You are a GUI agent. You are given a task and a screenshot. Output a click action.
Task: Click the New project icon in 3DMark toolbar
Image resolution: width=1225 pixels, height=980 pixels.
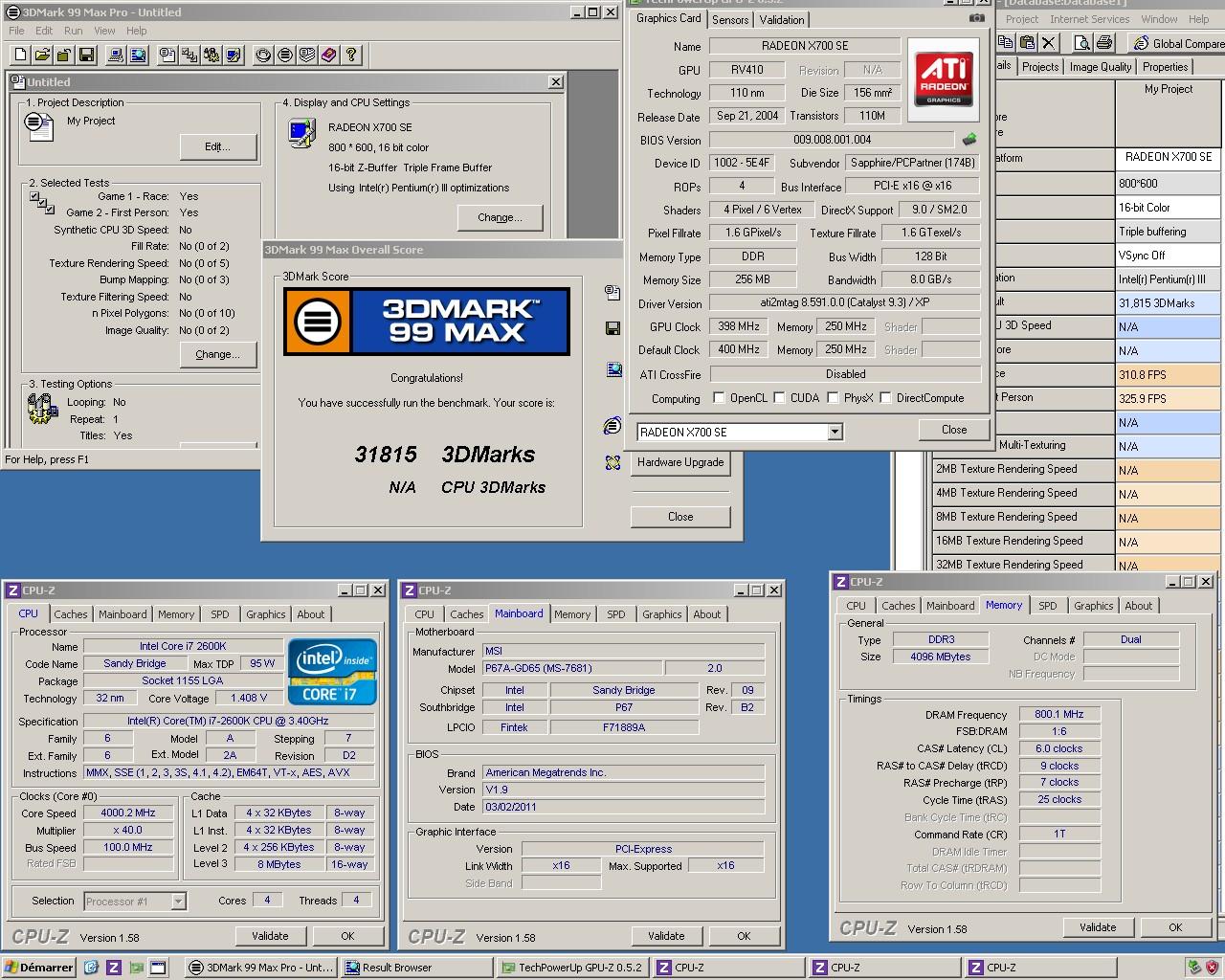[x=20, y=55]
